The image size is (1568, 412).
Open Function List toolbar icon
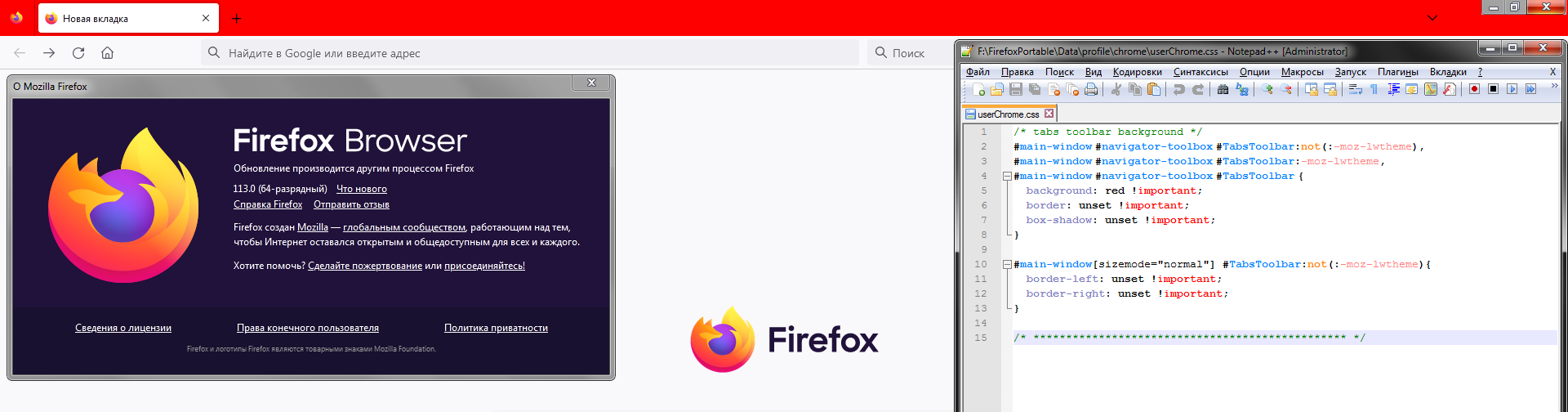pyautogui.click(x=1450, y=89)
